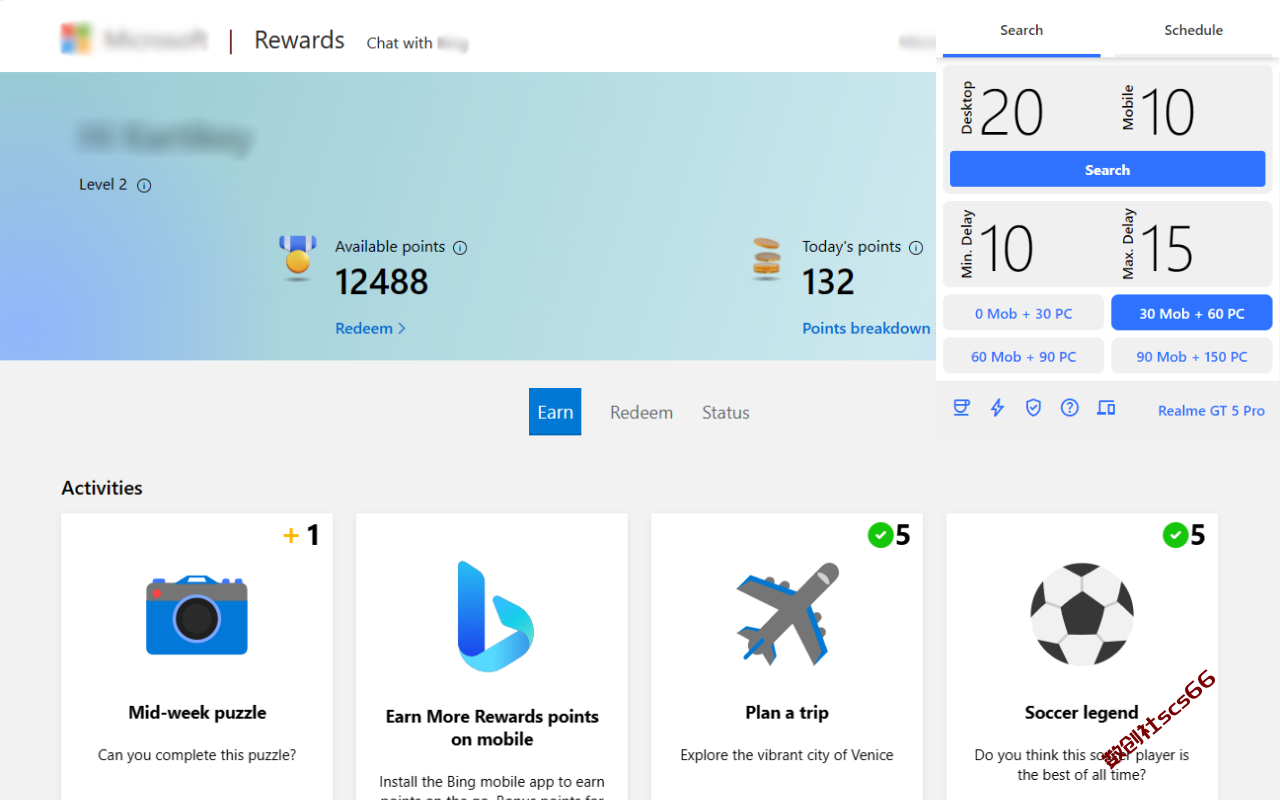Select the 60 Mob + 90 PC preset
1280x800 pixels.
click(1023, 356)
